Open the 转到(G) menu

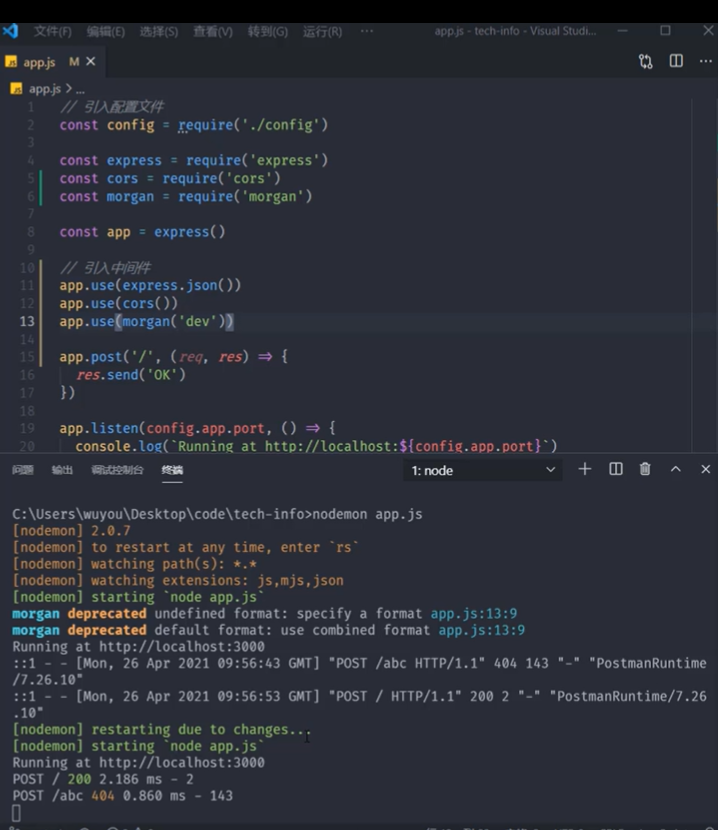268,32
